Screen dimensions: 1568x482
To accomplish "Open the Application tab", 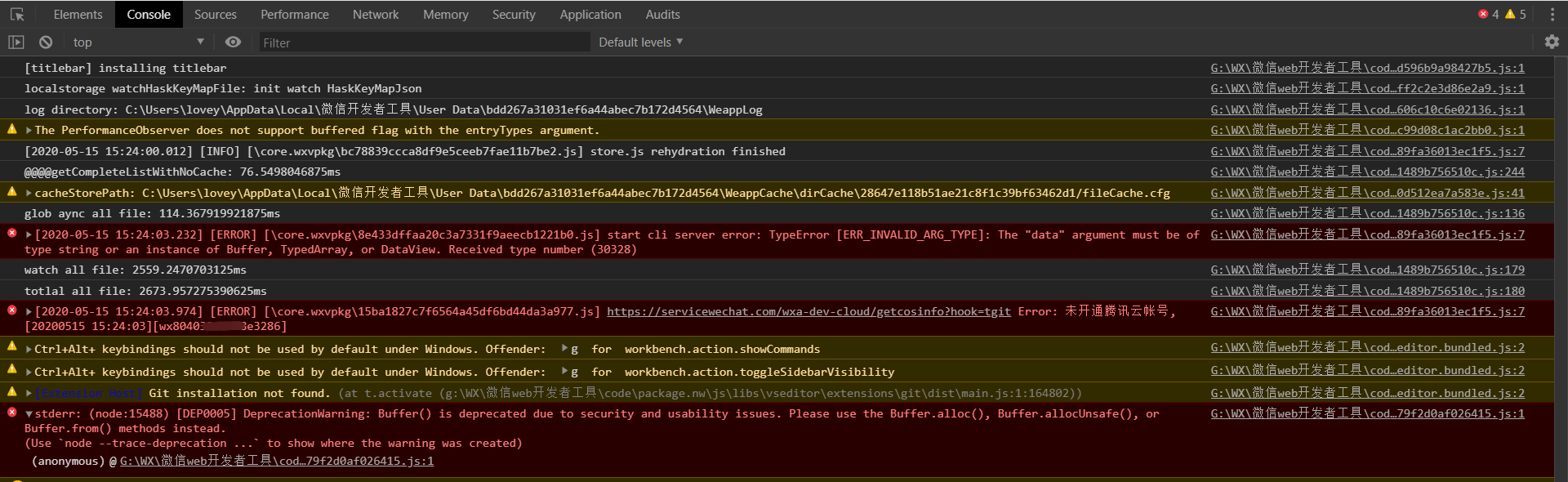I will click(590, 15).
